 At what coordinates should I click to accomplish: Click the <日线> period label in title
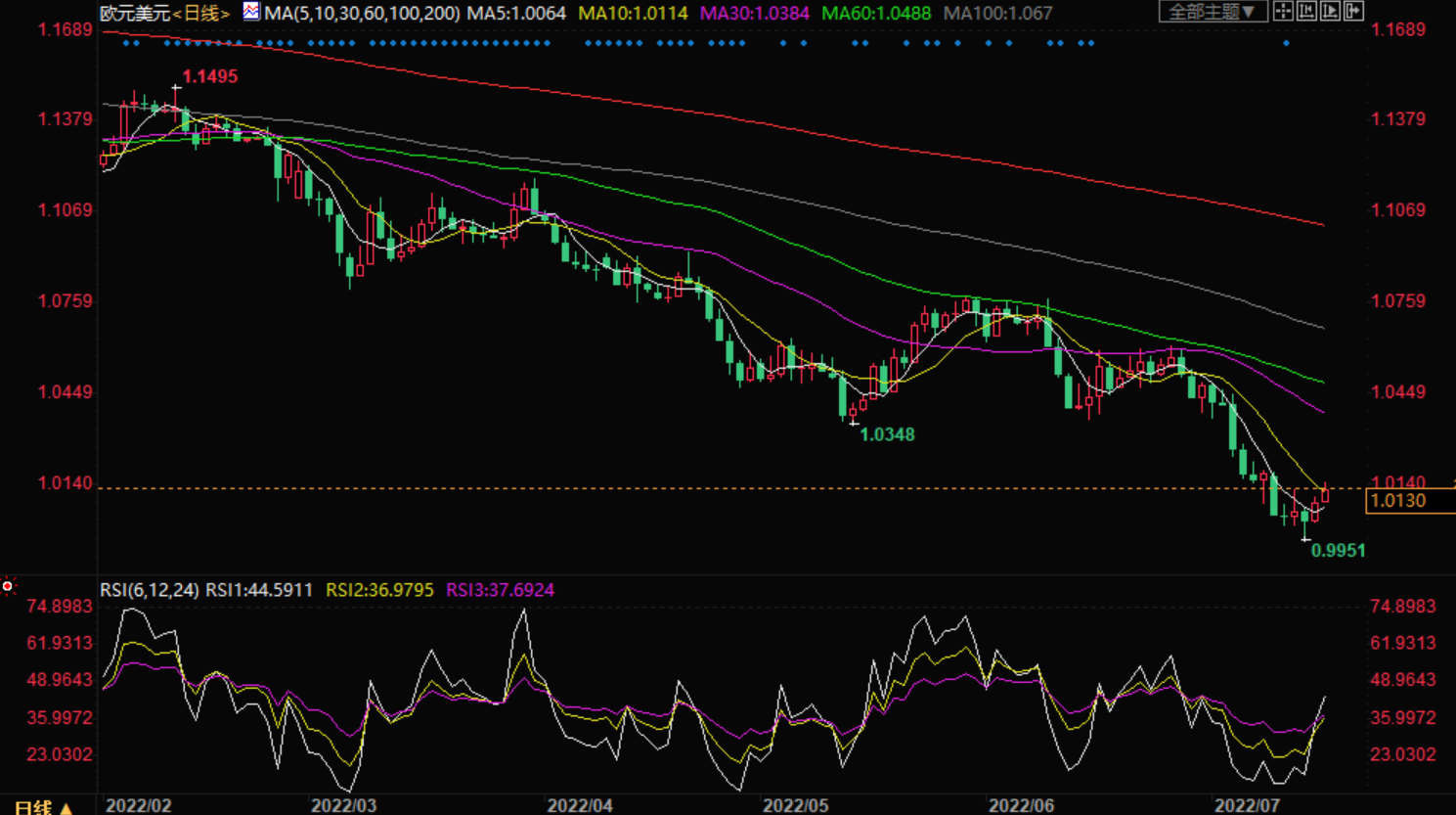tap(201, 14)
